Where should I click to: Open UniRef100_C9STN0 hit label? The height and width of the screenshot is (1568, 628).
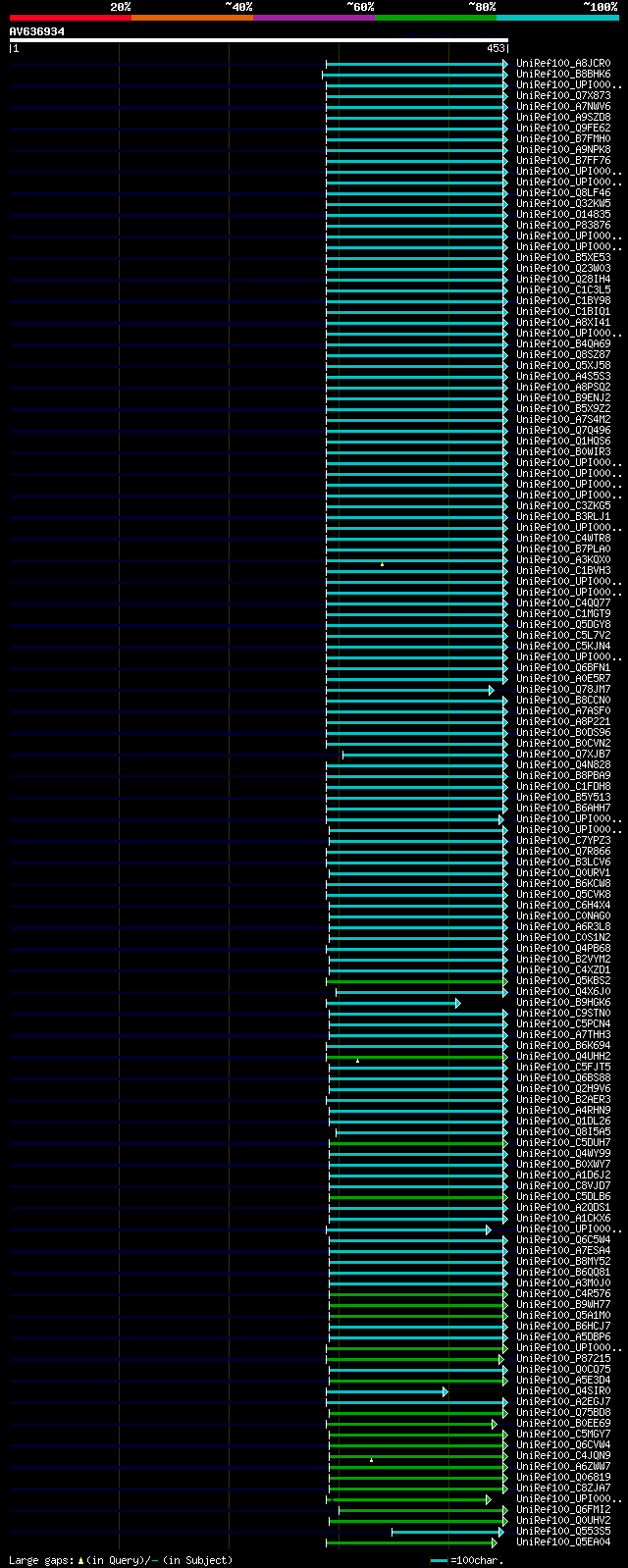[563, 1014]
